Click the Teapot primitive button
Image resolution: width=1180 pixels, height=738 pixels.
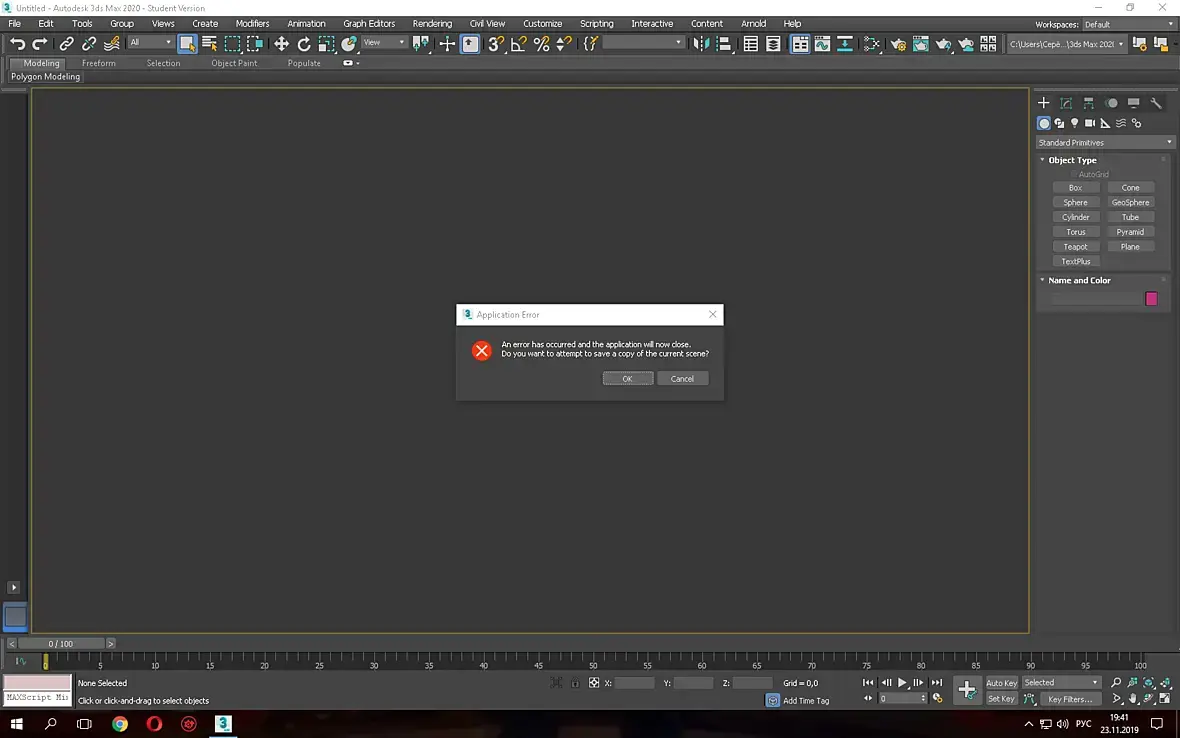tap(1075, 247)
